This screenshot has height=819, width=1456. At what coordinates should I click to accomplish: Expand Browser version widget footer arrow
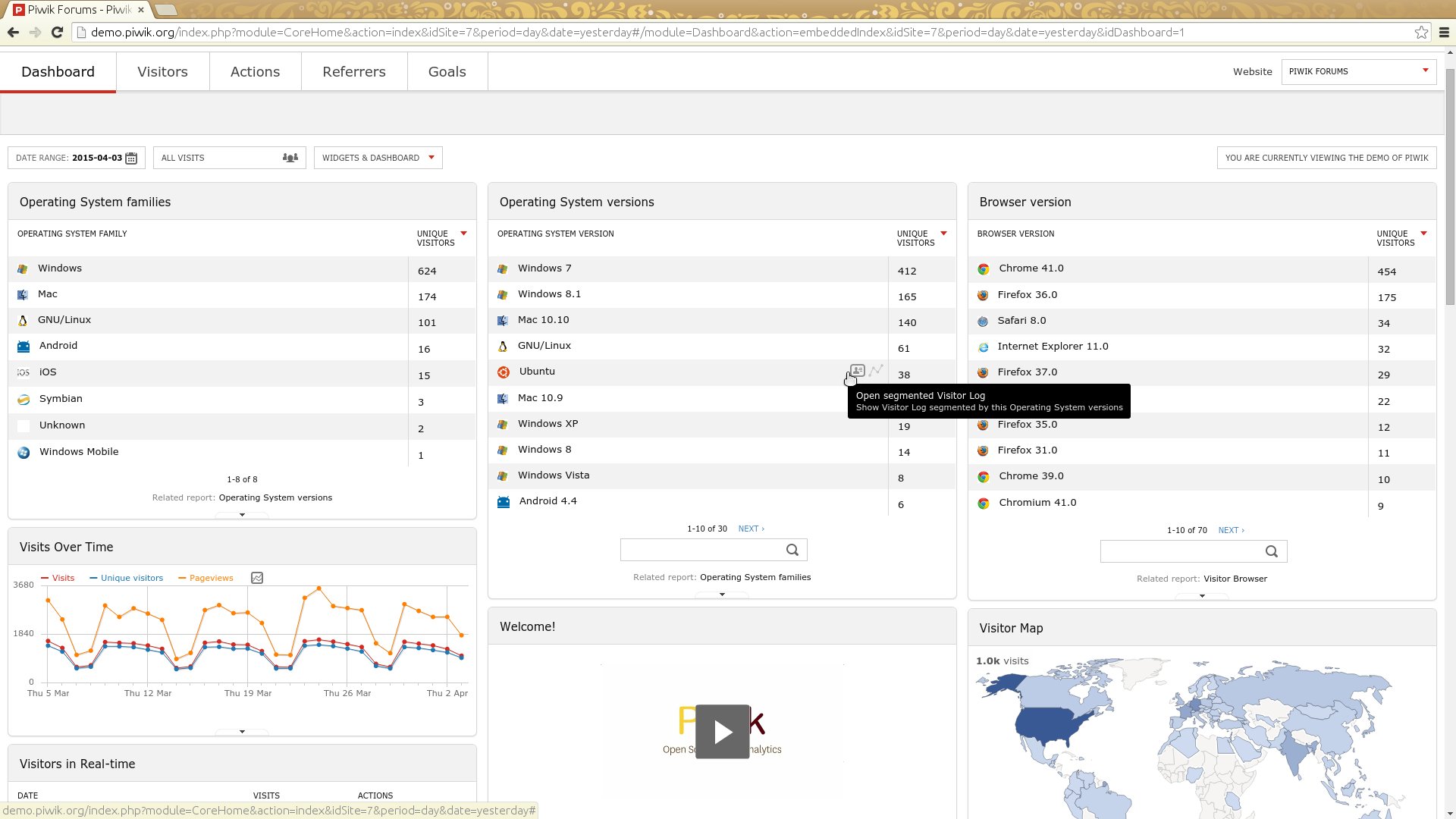click(1202, 596)
